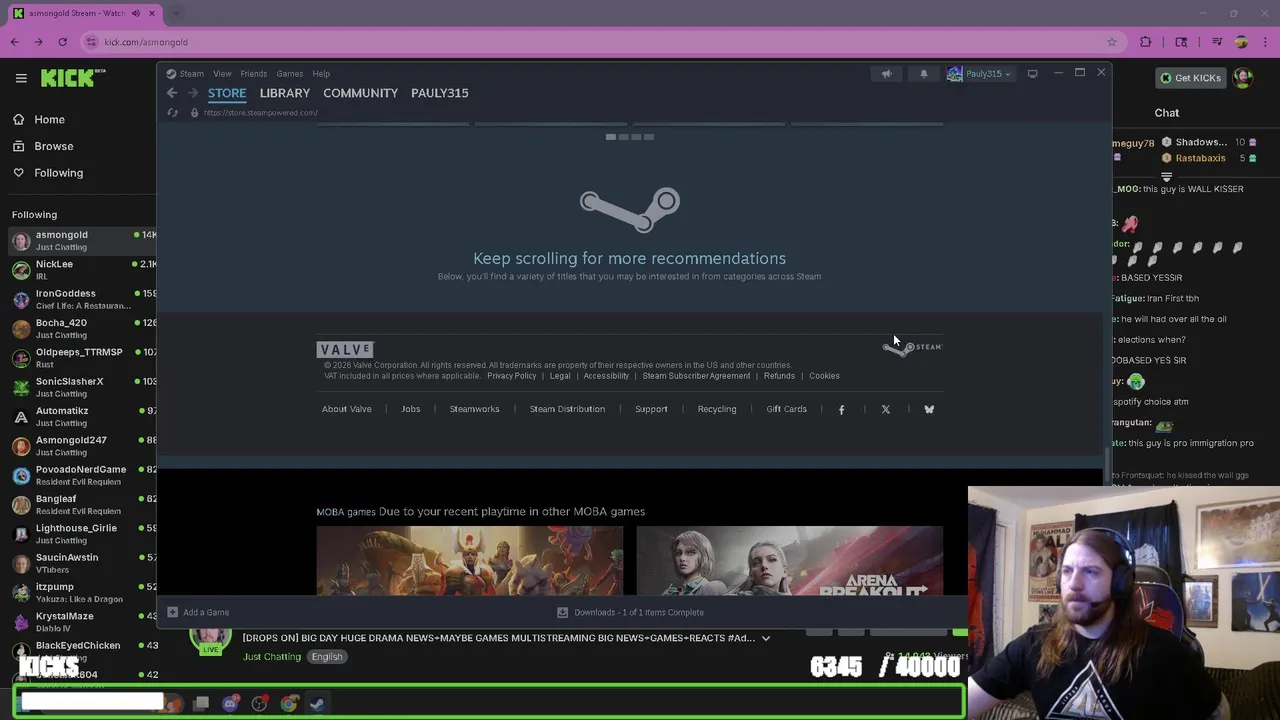This screenshot has height=720, width=1280.
Task: Click the Downloads status icon
Action: 562,612
